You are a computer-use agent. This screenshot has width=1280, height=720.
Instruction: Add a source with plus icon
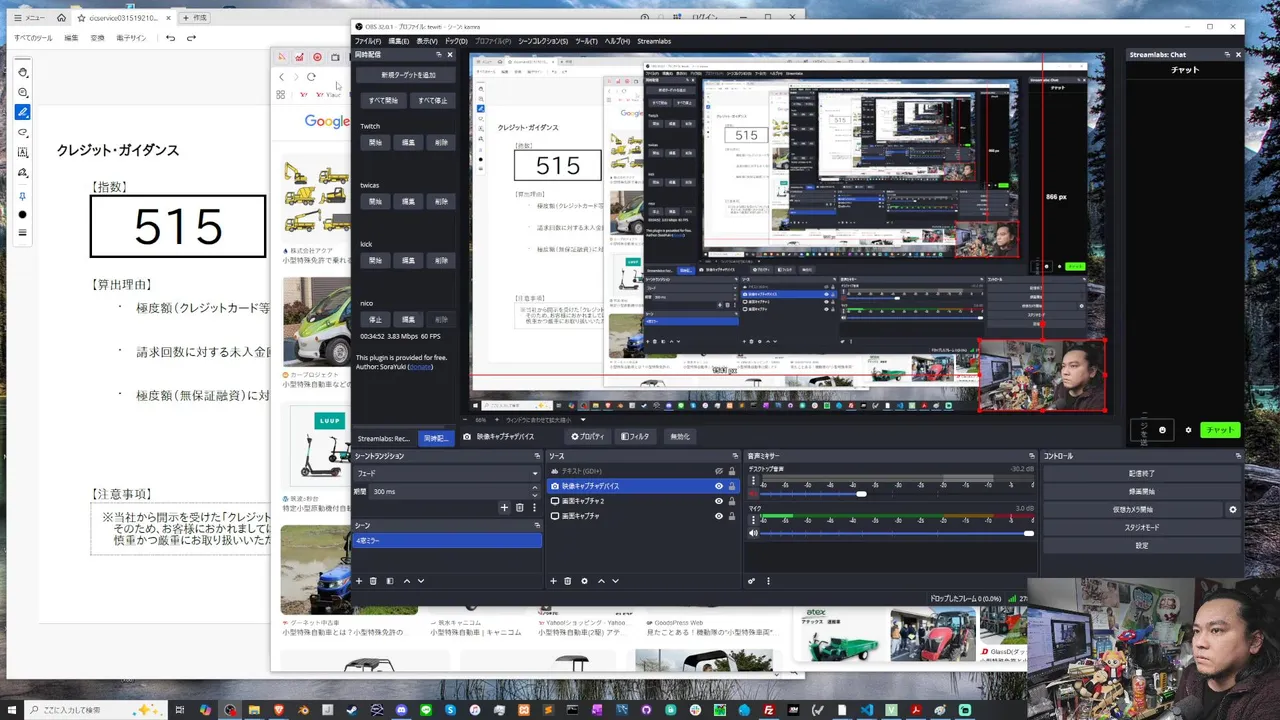(x=553, y=581)
